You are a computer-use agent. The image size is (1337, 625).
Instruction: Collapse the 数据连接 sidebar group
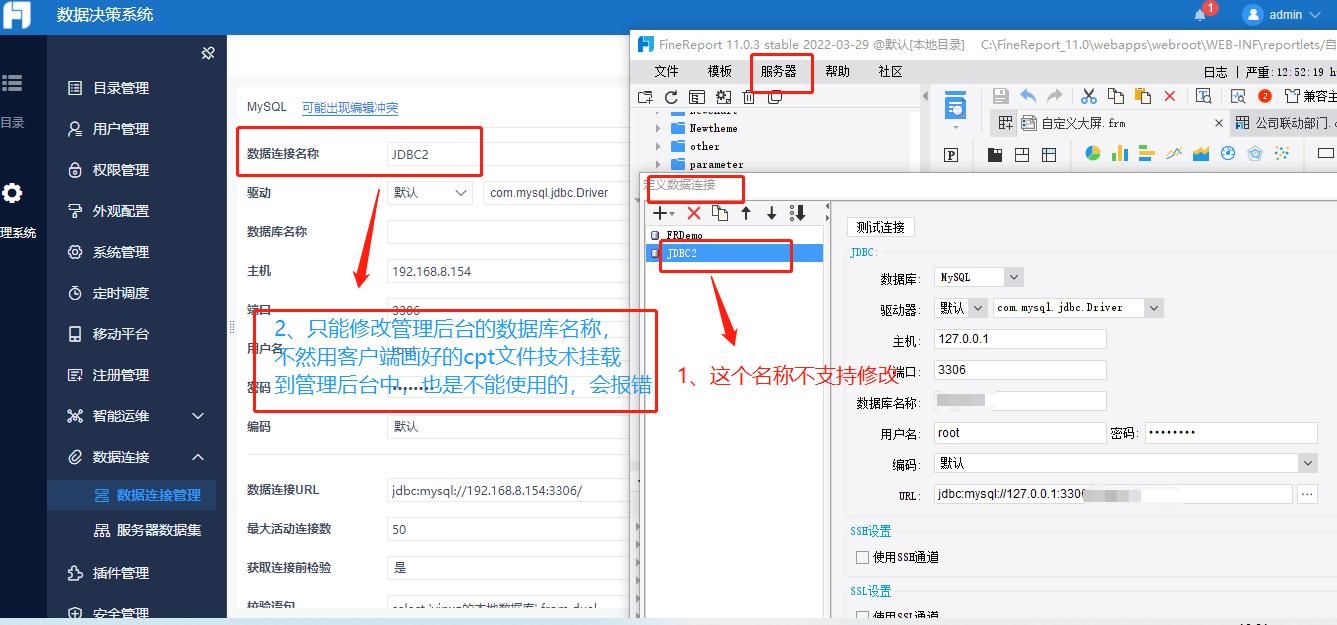pyautogui.click(x=136, y=457)
